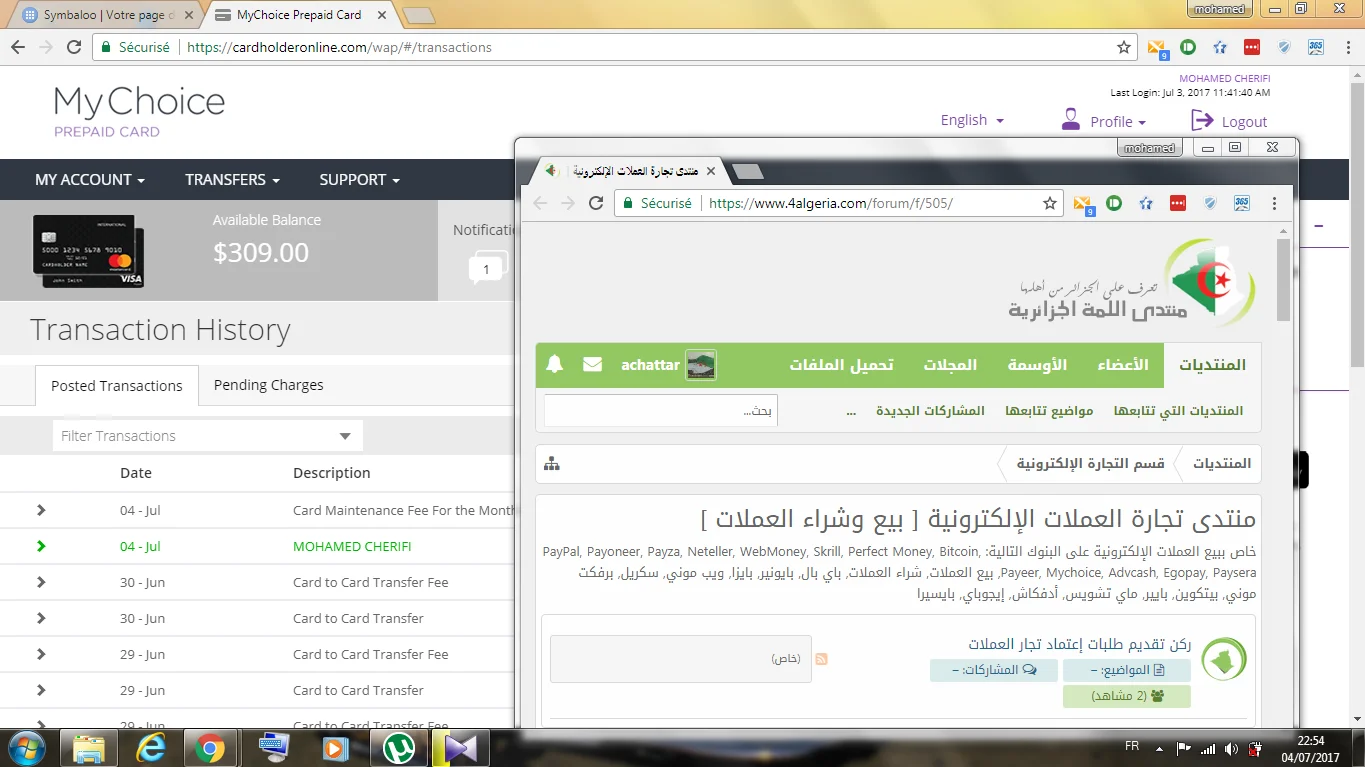Open the notifications speech bubble icon

(x=486, y=268)
